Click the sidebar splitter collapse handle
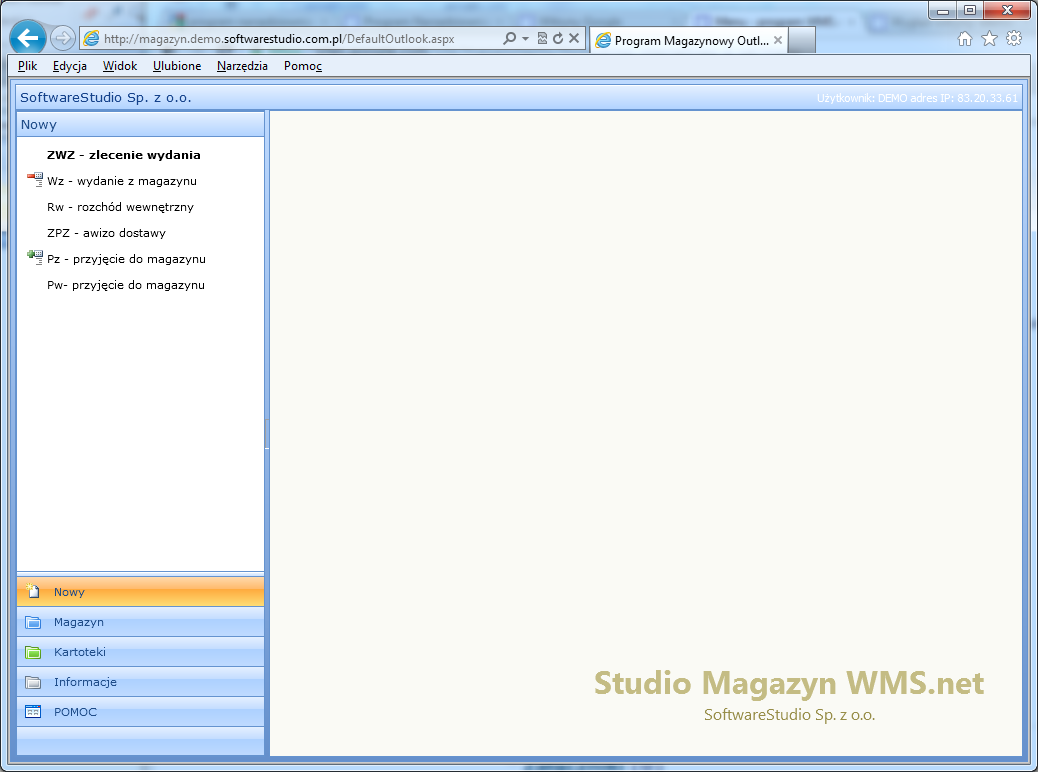 (x=267, y=434)
